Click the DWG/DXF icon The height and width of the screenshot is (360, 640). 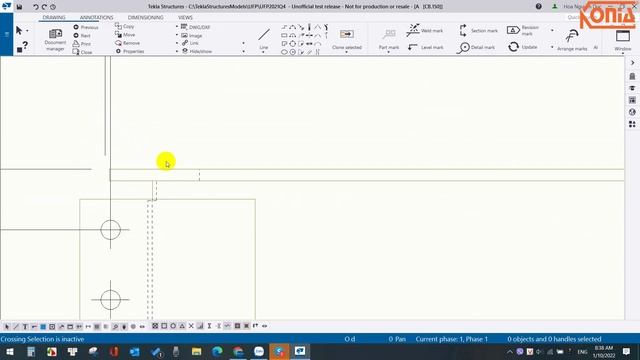pyautogui.click(x=184, y=27)
